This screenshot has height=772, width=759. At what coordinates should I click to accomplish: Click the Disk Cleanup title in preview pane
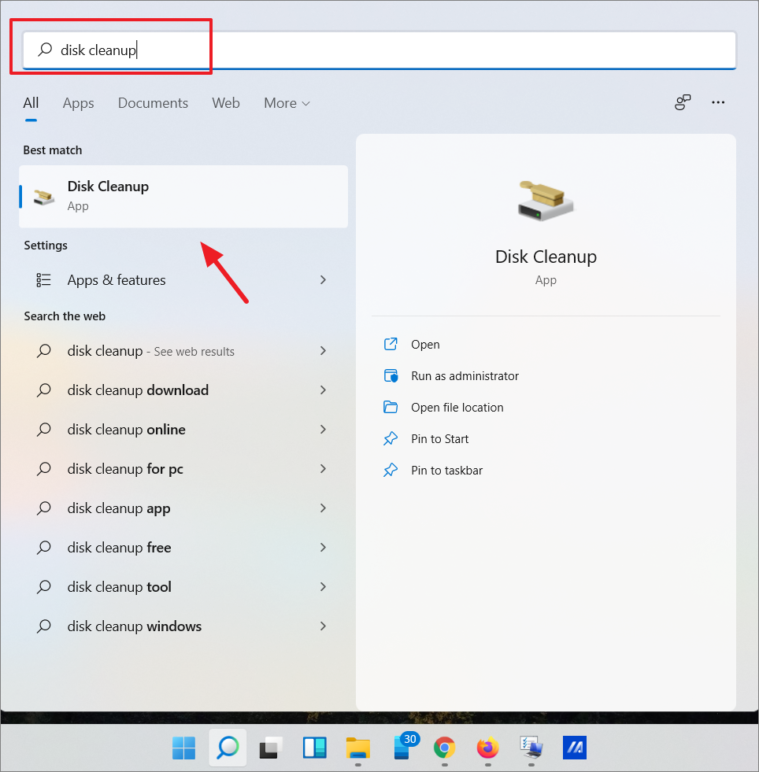(x=546, y=257)
